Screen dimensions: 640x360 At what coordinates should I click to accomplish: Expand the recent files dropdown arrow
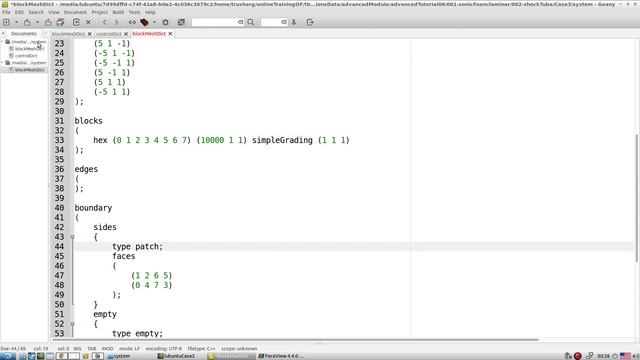(x=37, y=22)
